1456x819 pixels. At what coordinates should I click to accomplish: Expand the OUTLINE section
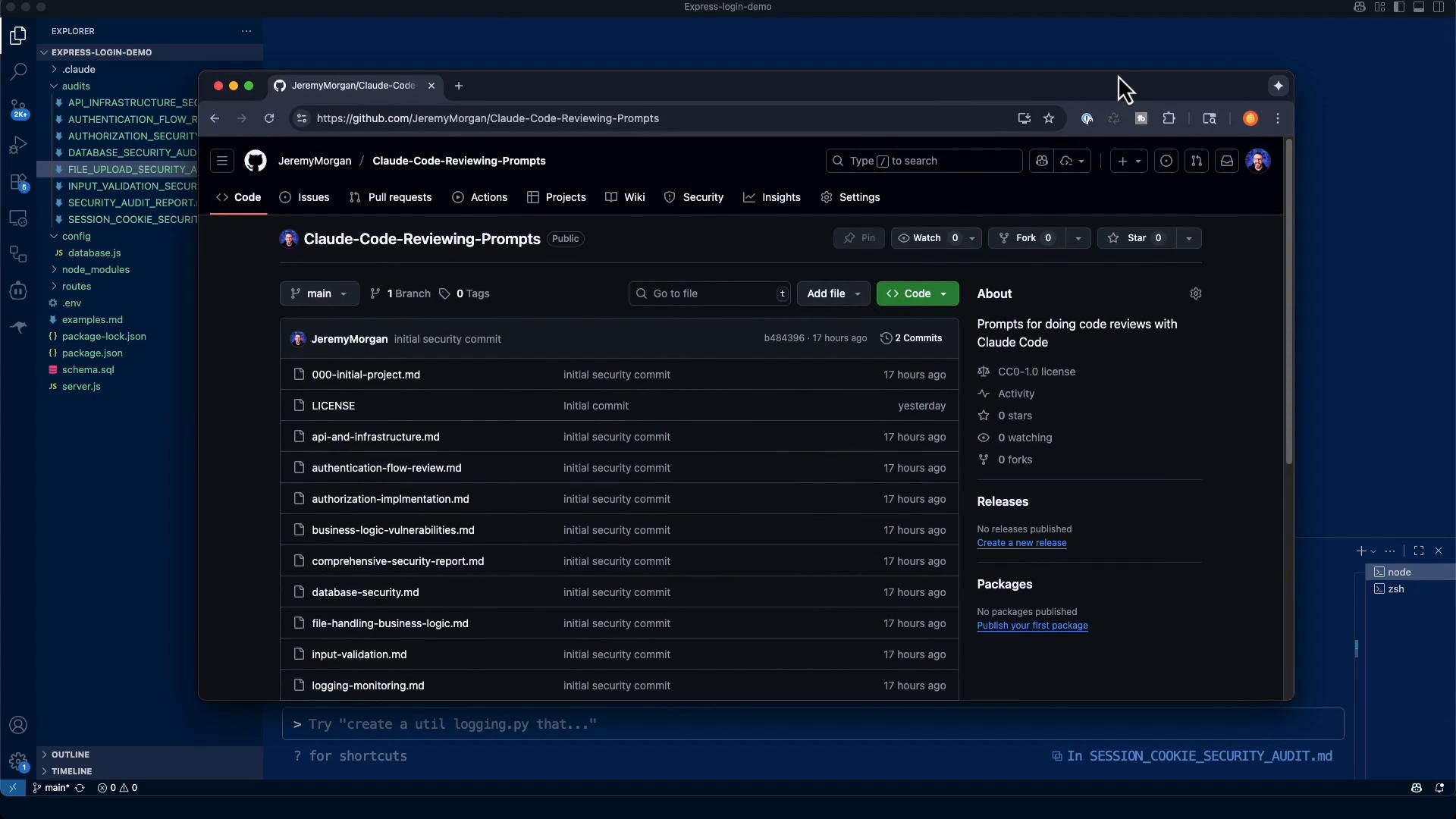(71, 755)
